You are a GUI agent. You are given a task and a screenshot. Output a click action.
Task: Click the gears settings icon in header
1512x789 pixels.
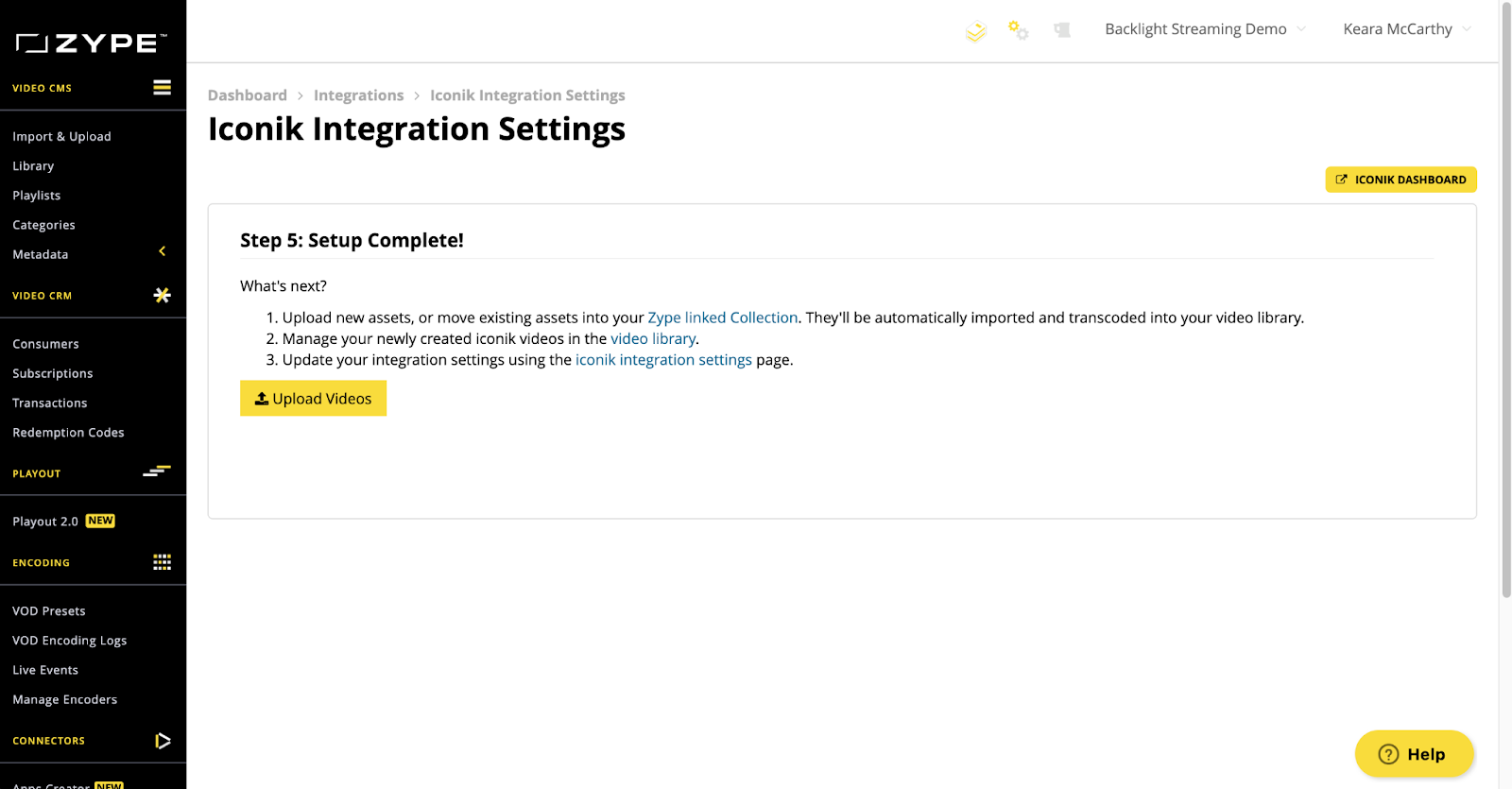(1018, 30)
